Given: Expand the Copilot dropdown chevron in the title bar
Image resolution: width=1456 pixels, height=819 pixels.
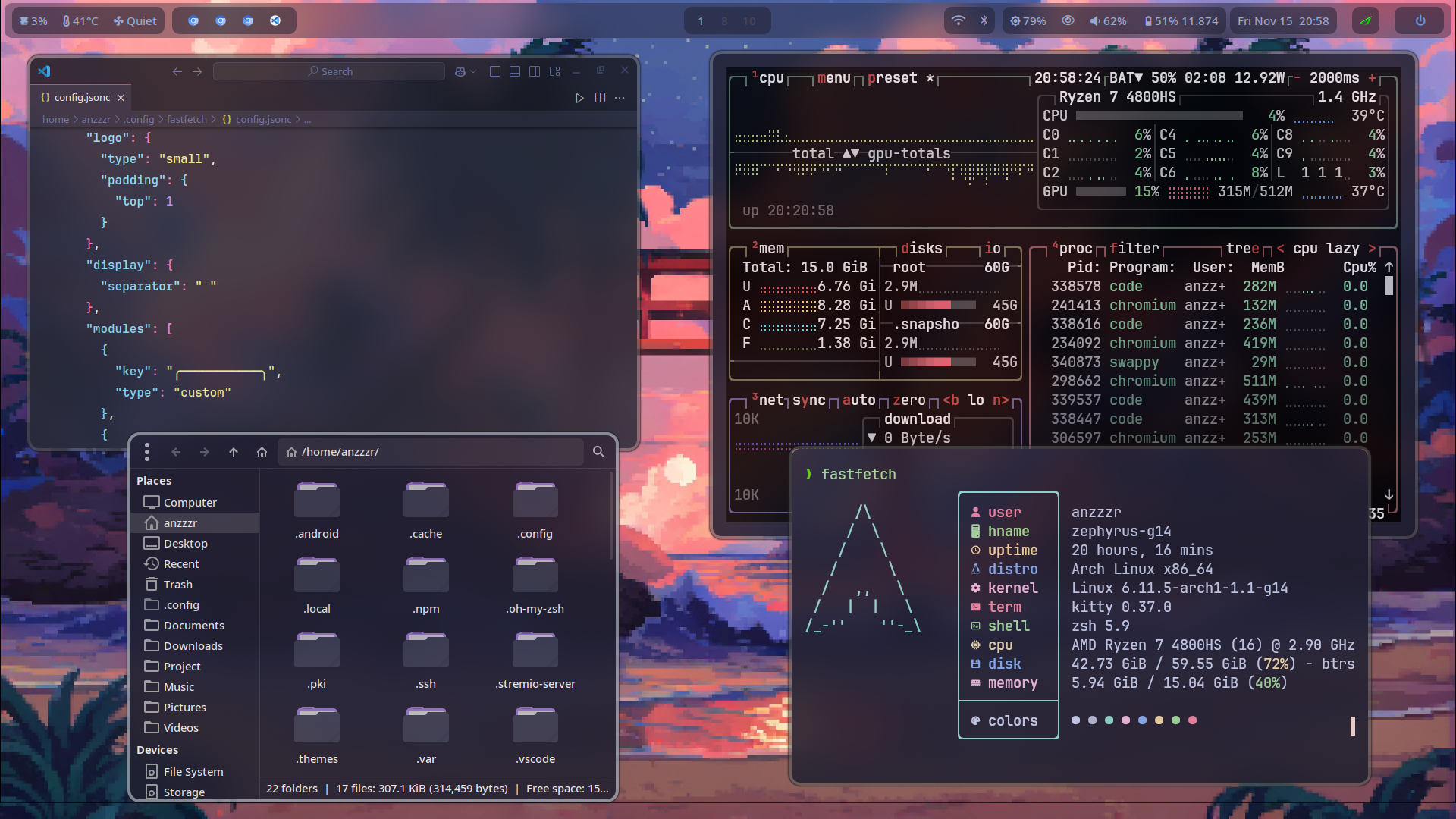Looking at the screenshot, I should coord(473,71).
